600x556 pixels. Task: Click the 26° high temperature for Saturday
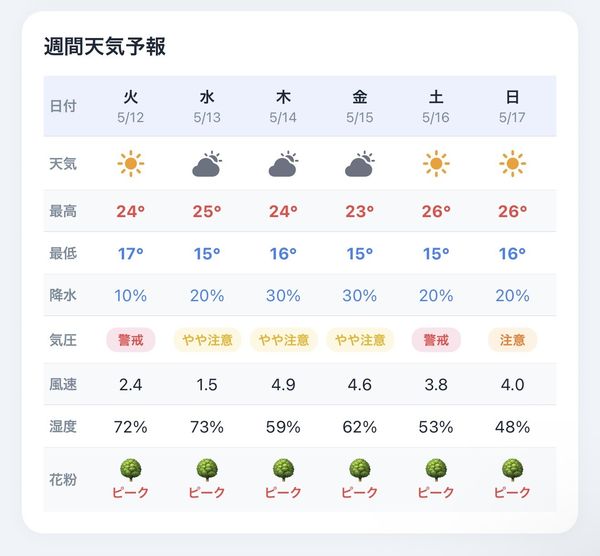coord(436,211)
